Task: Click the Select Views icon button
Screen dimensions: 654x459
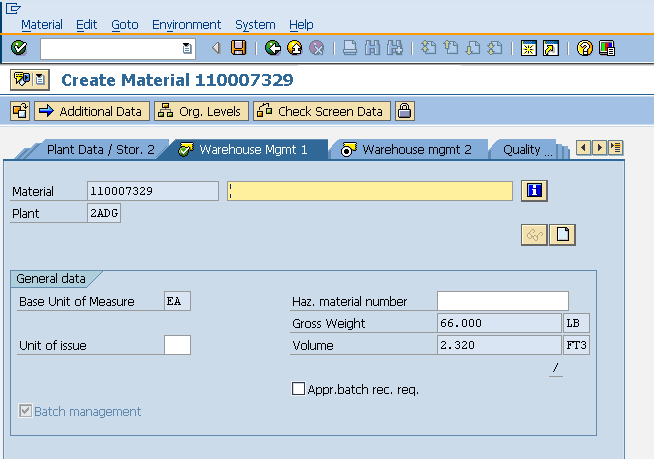Action: tap(20, 111)
